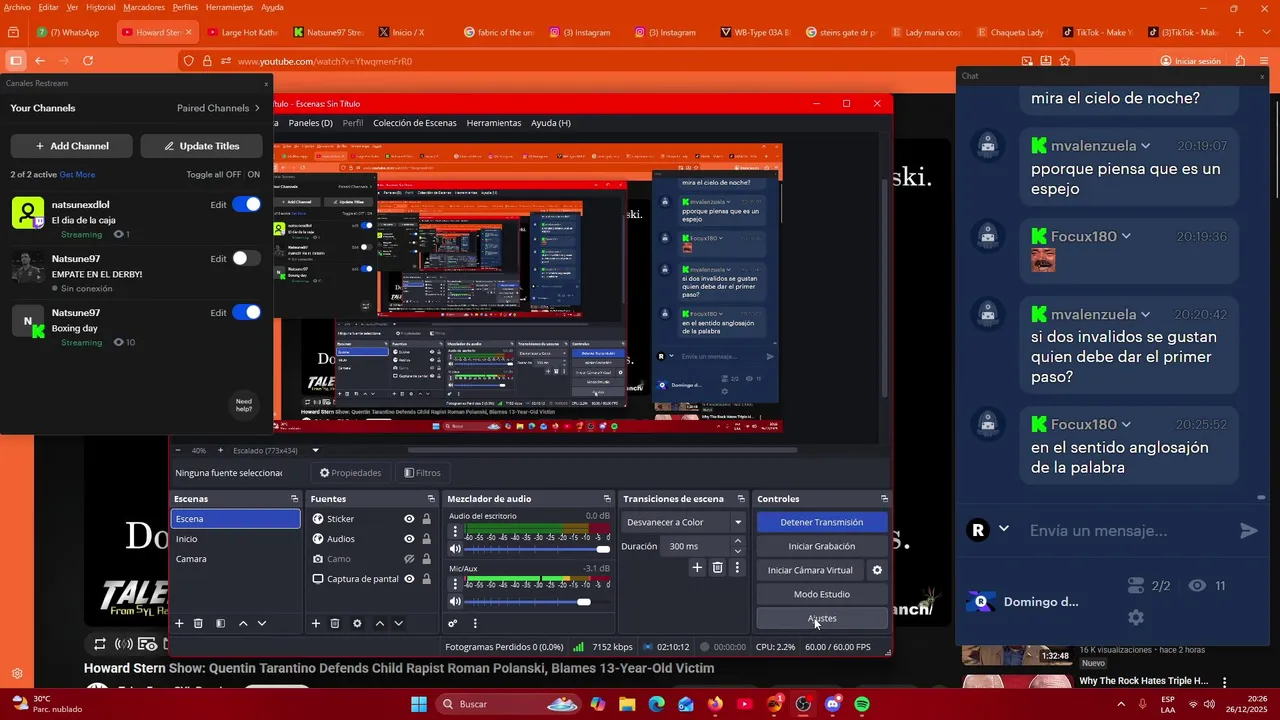Open scene filters icon in Escenas toolbar
The image size is (1280, 720).
coord(220,623)
